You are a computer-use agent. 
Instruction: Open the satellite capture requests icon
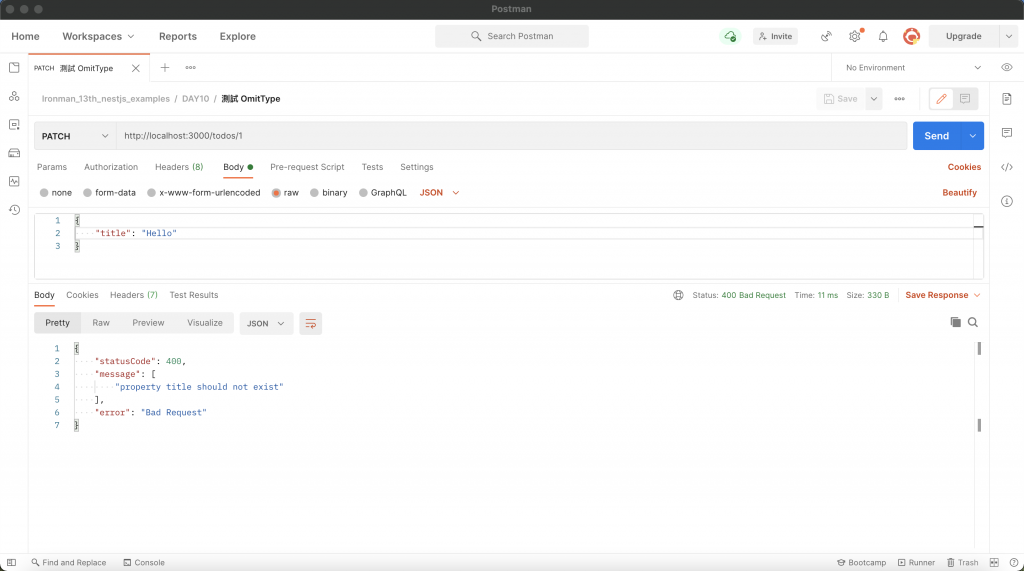pyautogui.click(x=826, y=36)
